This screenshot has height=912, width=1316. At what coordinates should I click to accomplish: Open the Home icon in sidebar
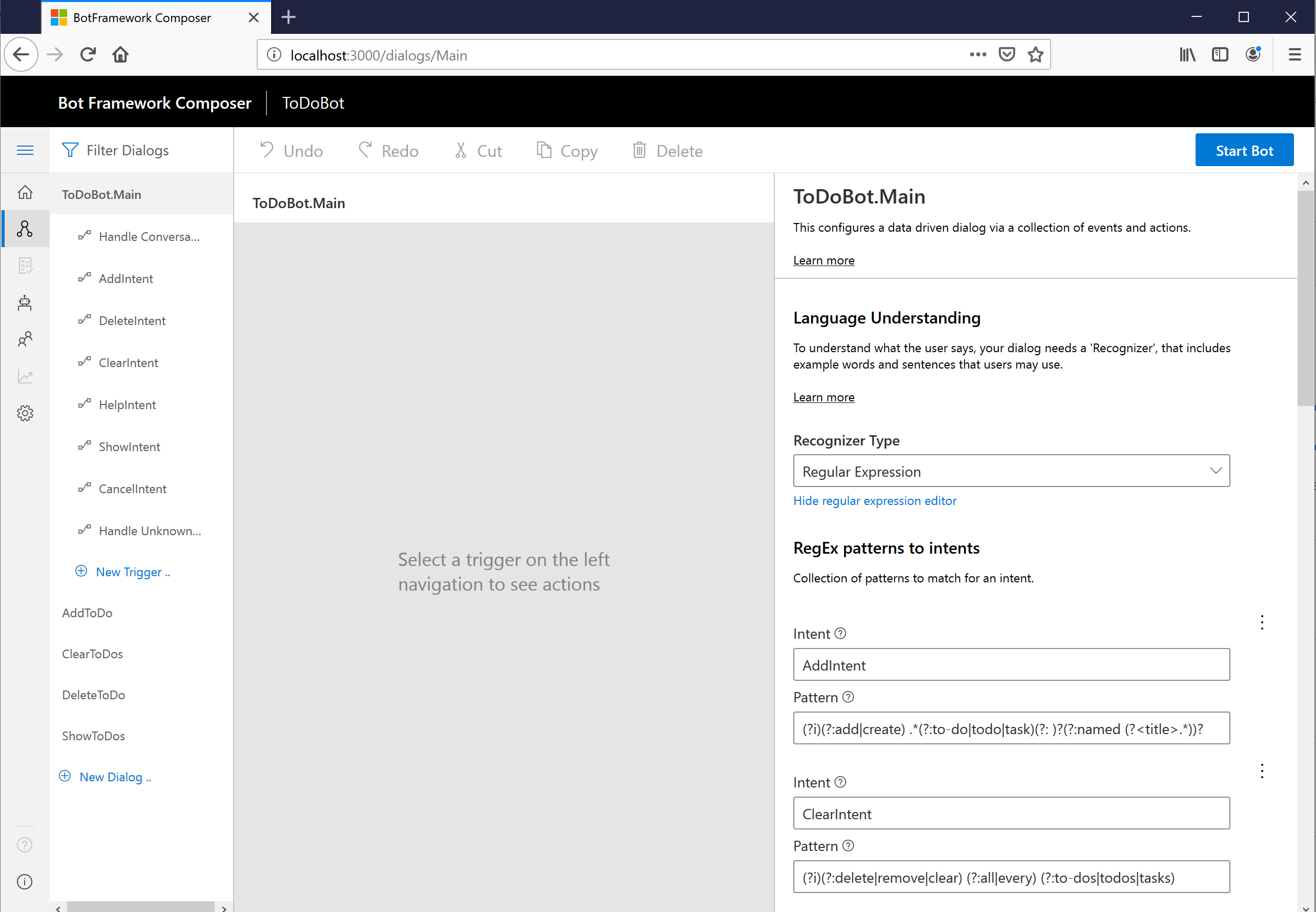25,192
